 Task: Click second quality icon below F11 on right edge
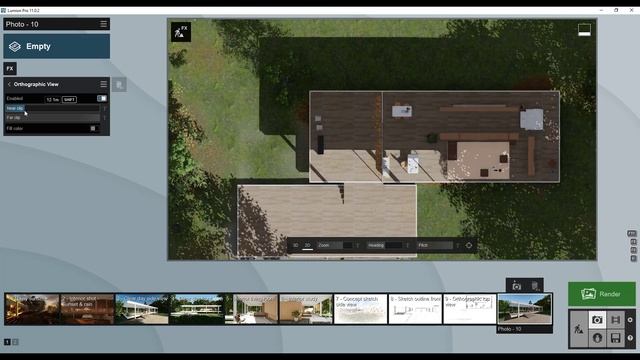coord(633,242)
